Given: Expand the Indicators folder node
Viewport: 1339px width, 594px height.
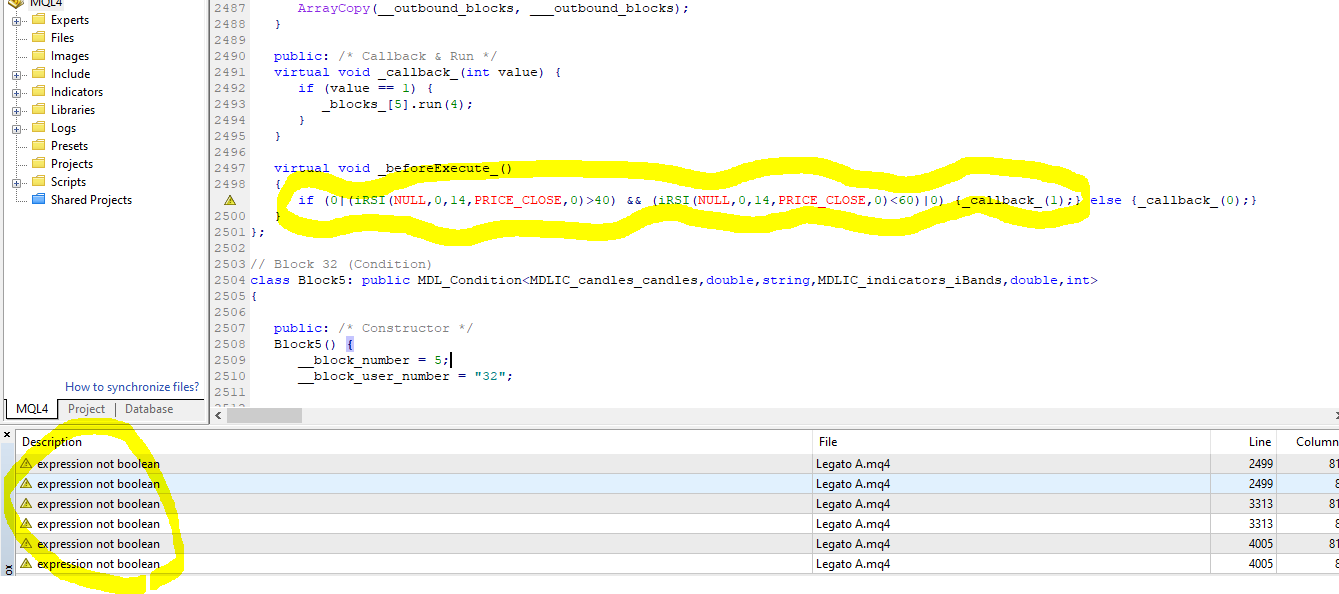Looking at the screenshot, I should 16,92.
